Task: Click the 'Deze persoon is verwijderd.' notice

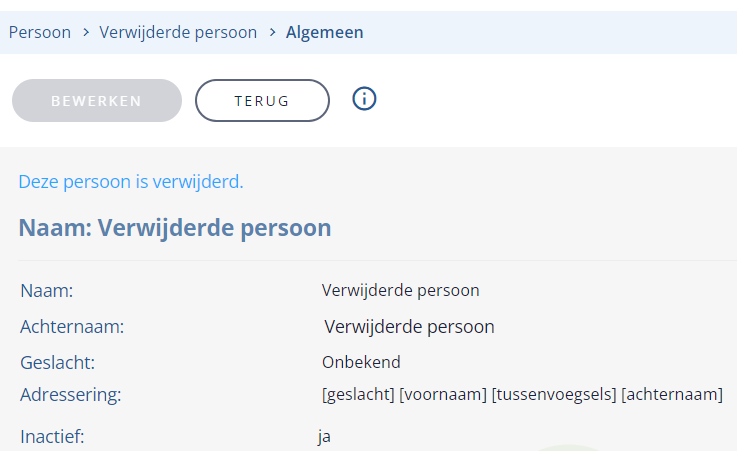Action: [x=131, y=182]
